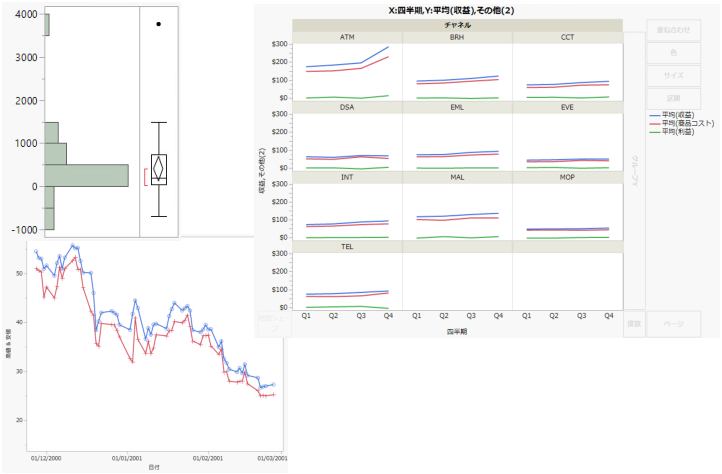Screen dimensions: 722x474
Task: Click the mean diamond in the box plot
Action: click(x=158, y=169)
